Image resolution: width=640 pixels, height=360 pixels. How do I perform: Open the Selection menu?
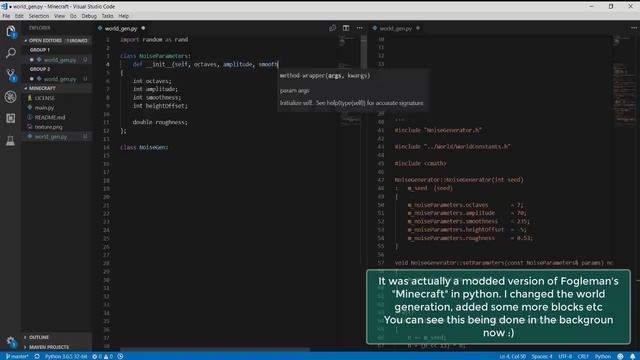coord(39,16)
